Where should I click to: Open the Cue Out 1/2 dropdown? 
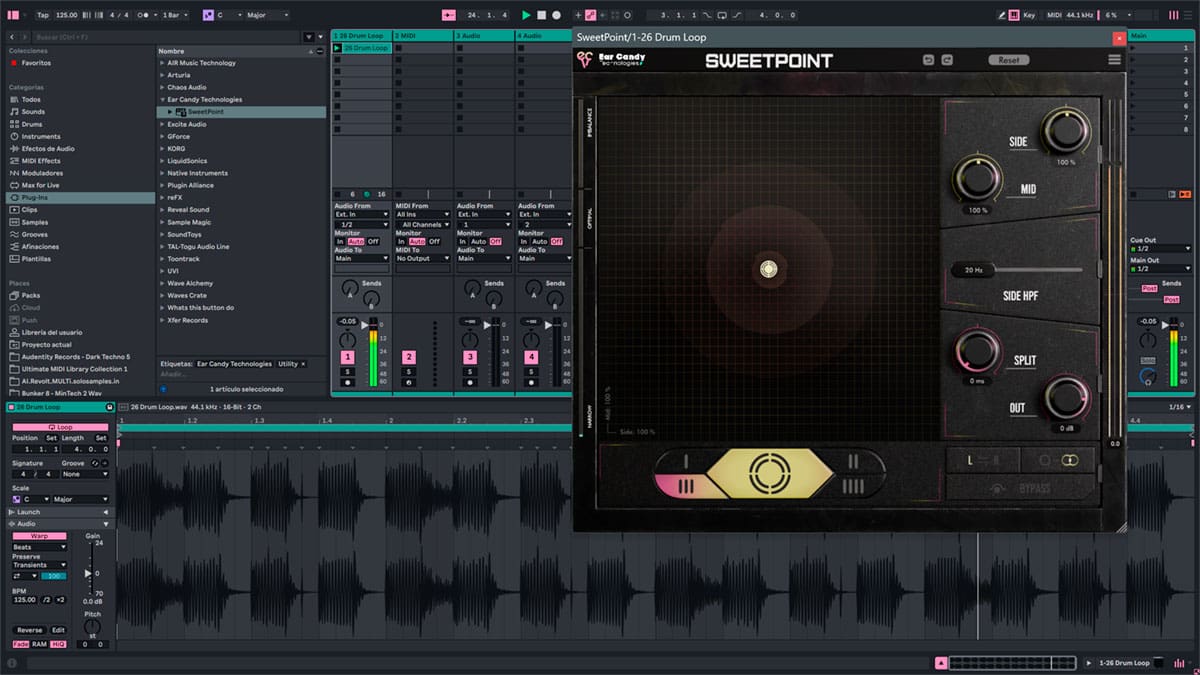click(x=1161, y=248)
